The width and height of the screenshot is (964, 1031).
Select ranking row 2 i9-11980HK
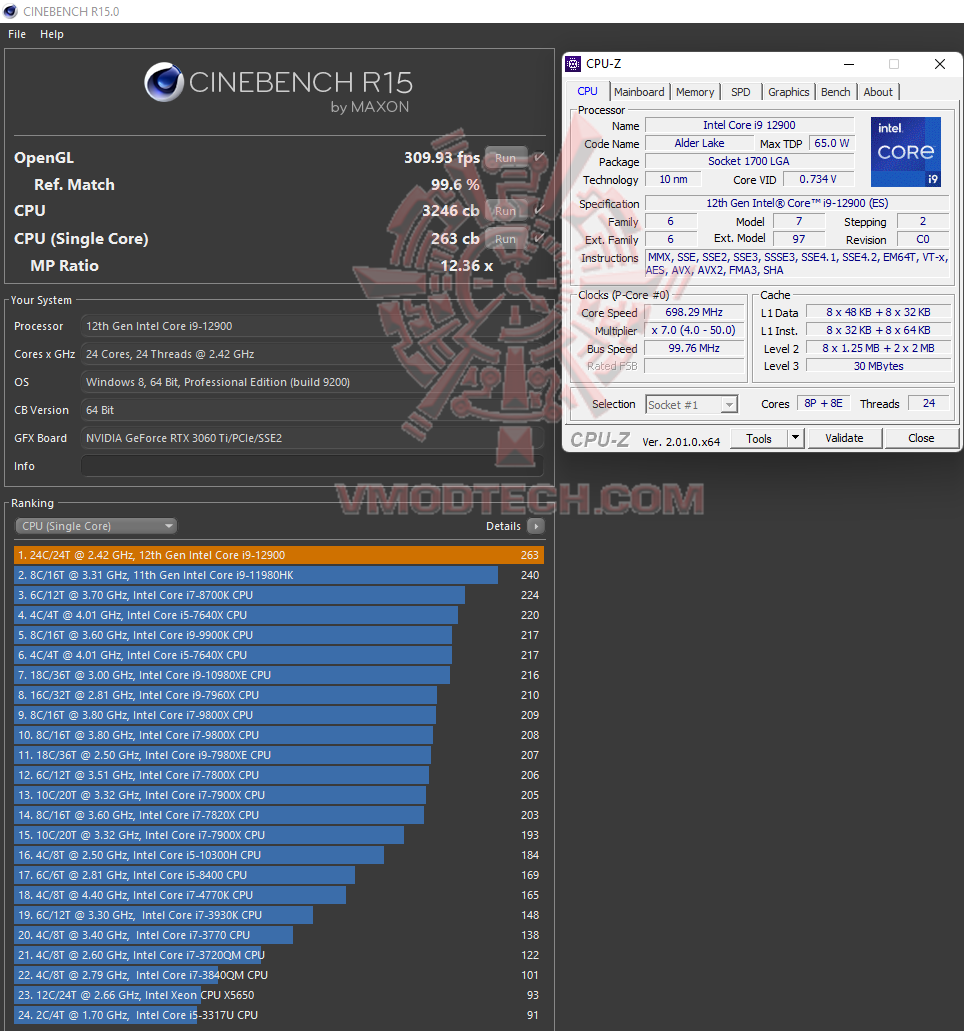tap(279, 575)
